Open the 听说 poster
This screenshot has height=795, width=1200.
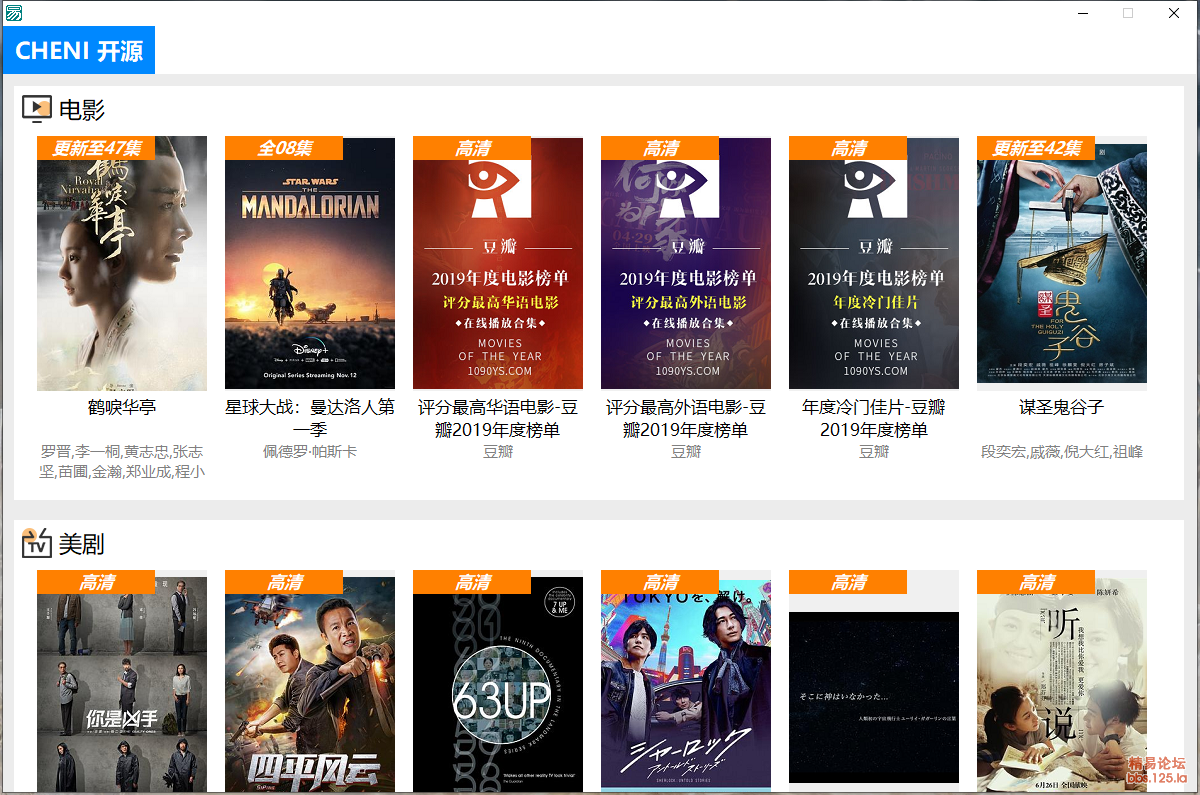pyautogui.click(x=1062, y=682)
